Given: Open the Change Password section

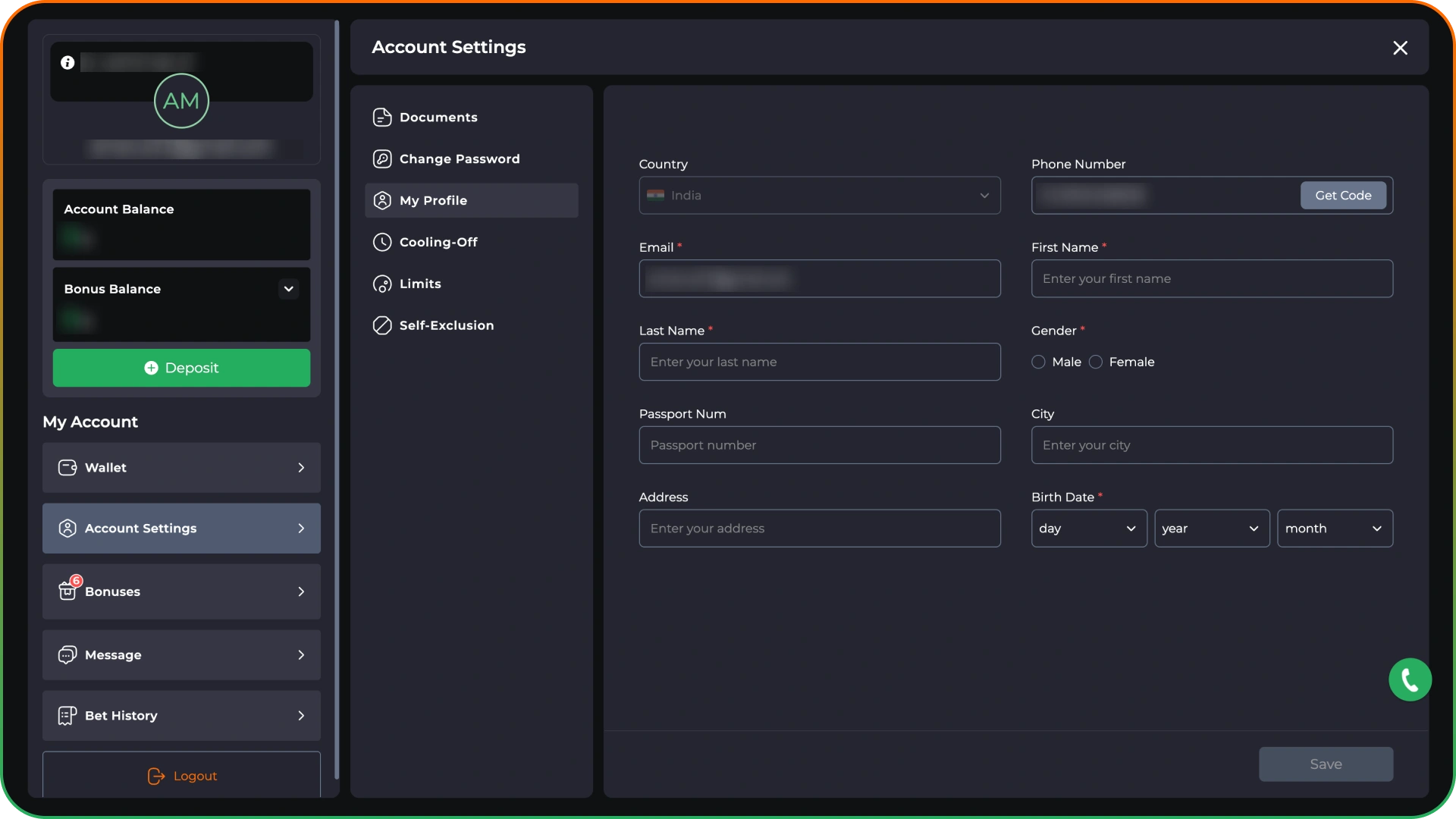Looking at the screenshot, I should pyautogui.click(x=471, y=159).
